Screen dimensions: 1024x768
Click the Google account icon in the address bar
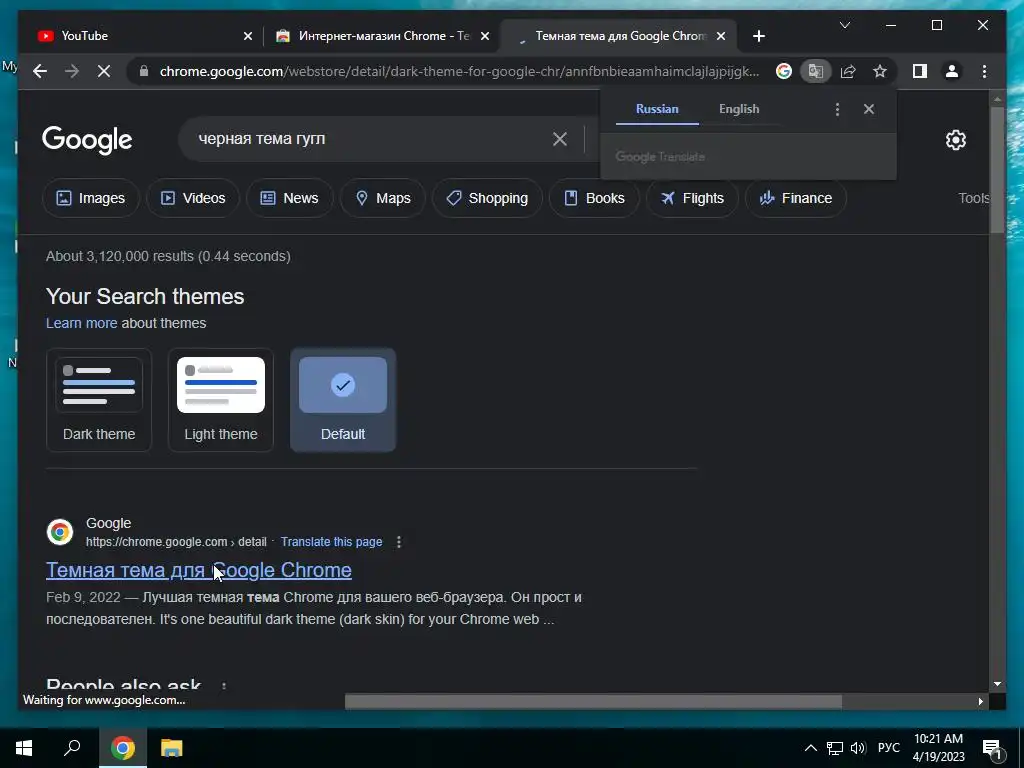tap(784, 71)
